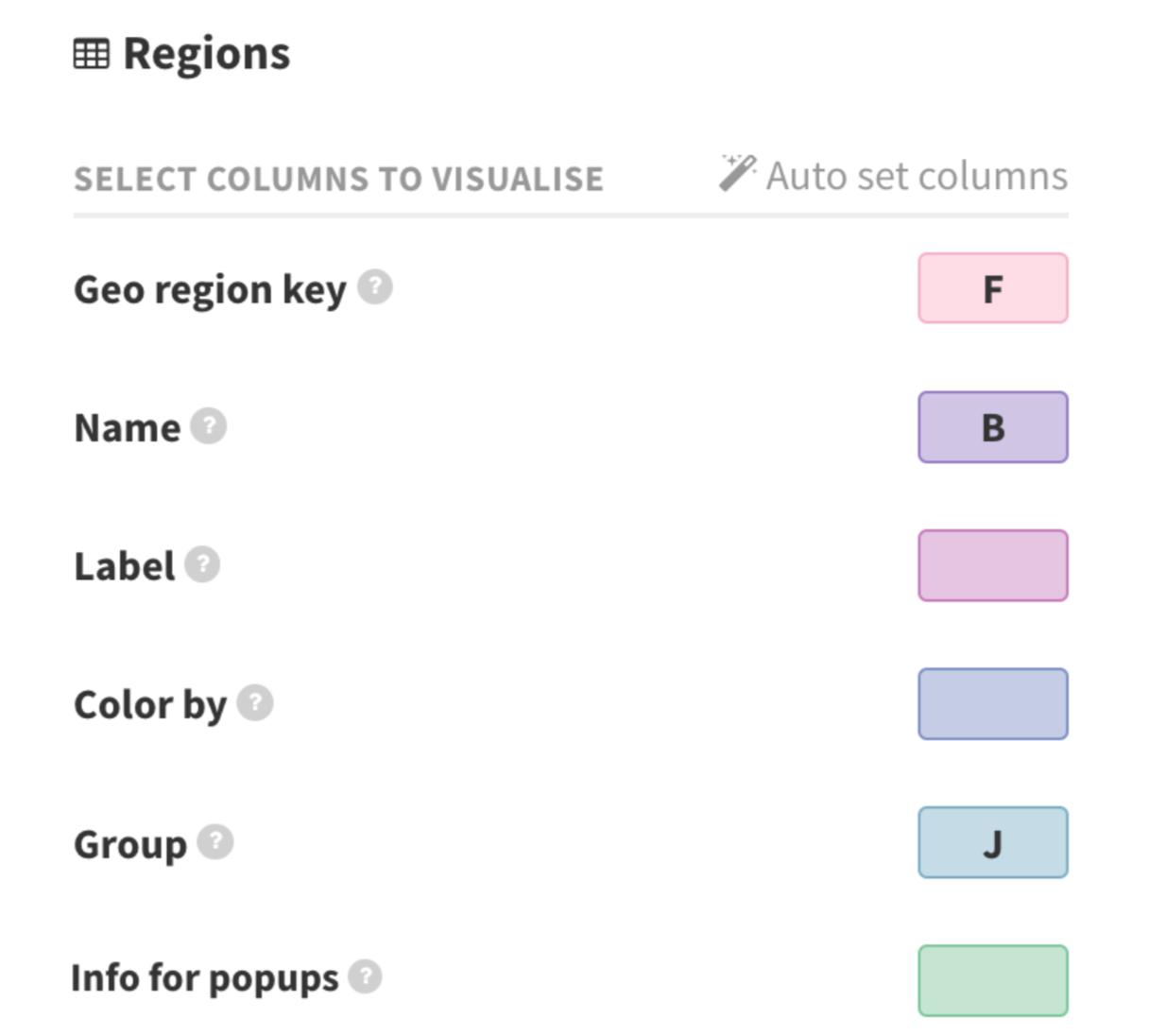The image size is (1149, 1036).
Task: Pick a column for Info for popups
Action: (x=991, y=980)
